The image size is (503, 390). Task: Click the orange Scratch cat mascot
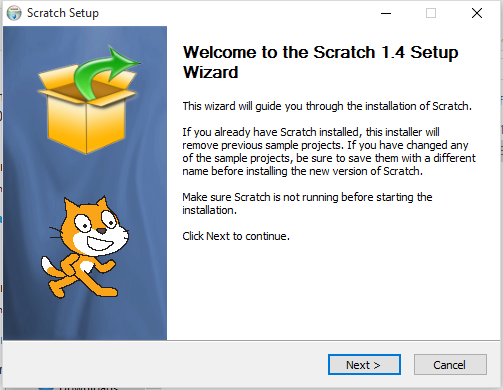point(85,247)
